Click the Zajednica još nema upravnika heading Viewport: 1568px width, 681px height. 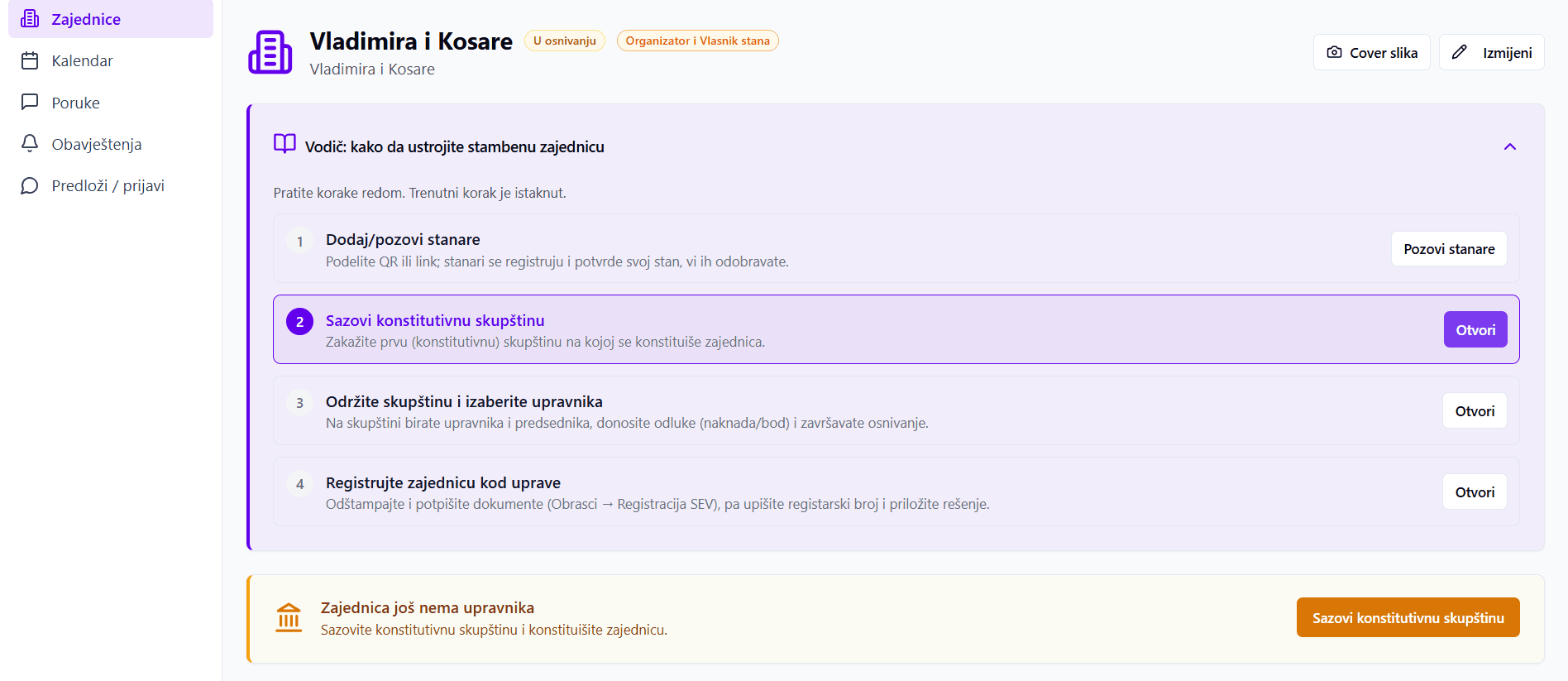(428, 607)
